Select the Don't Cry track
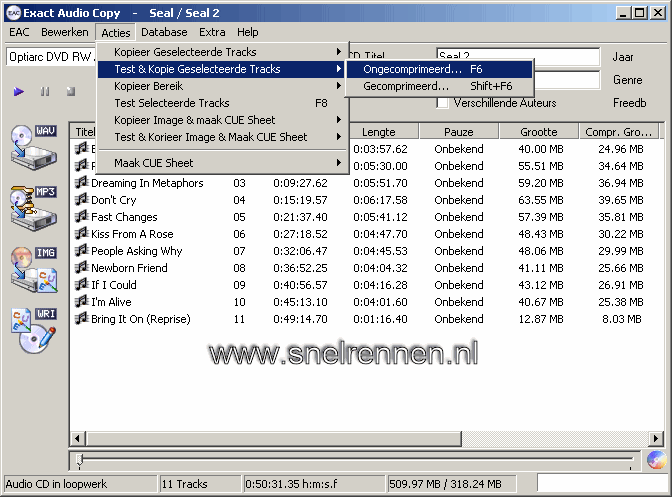Viewport: 672px width, 497px height. coord(114,200)
